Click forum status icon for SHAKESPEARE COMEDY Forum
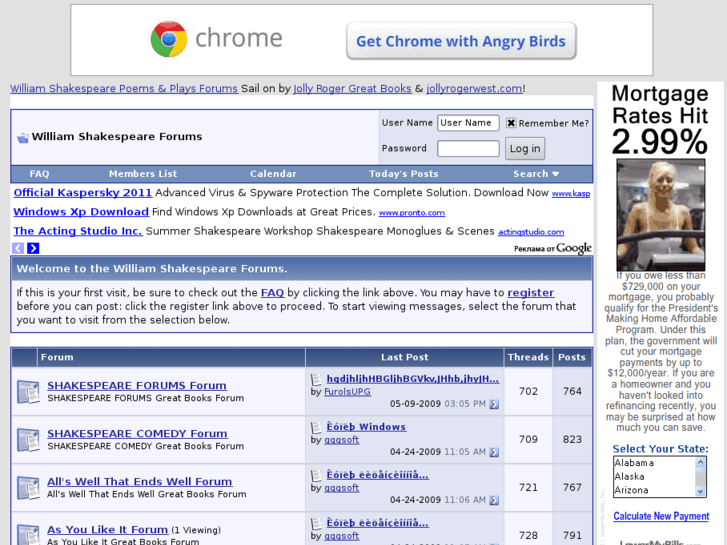The width and height of the screenshot is (727, 545). coord(28,440)
